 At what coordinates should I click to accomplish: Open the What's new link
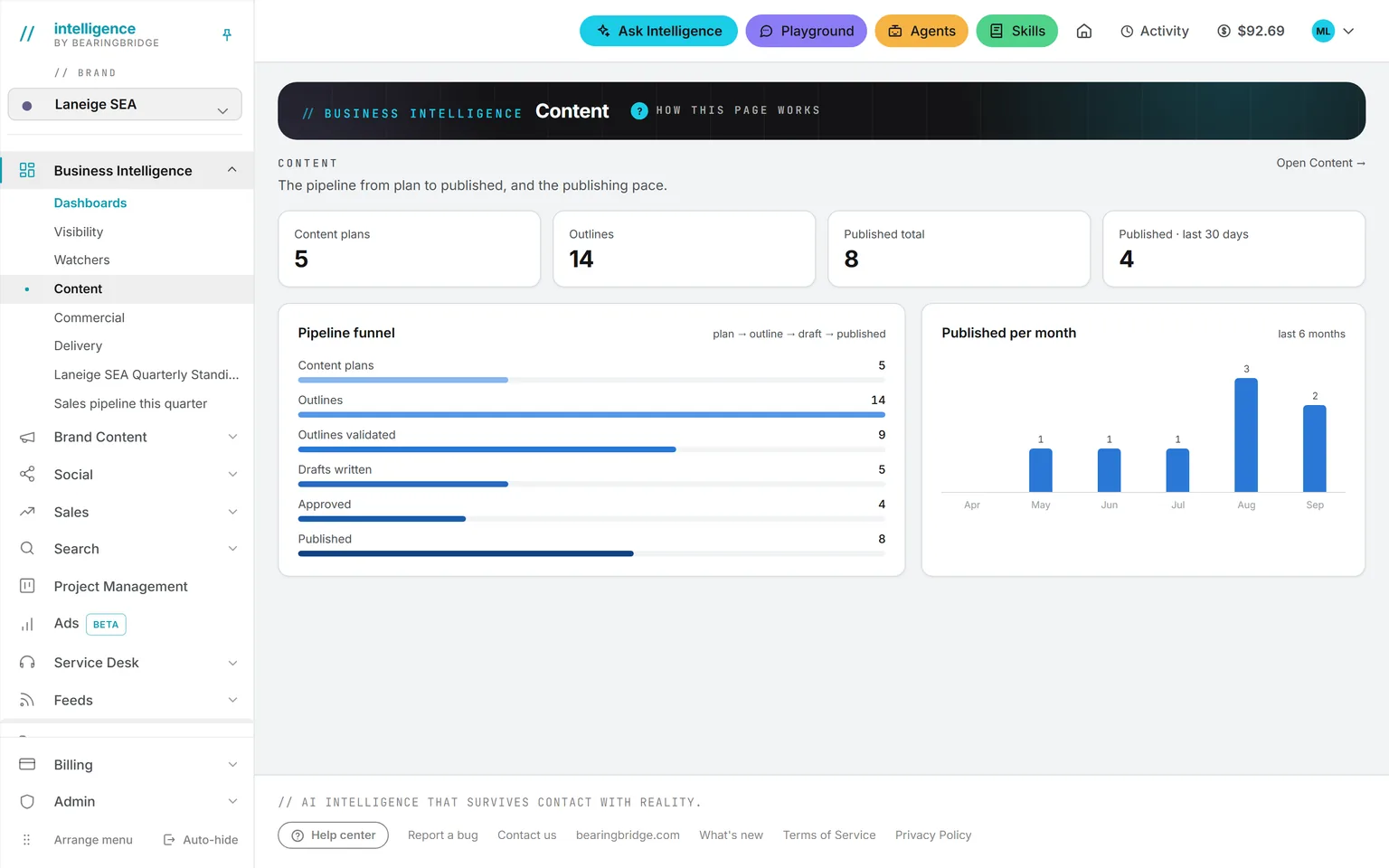tap(731, 835)
